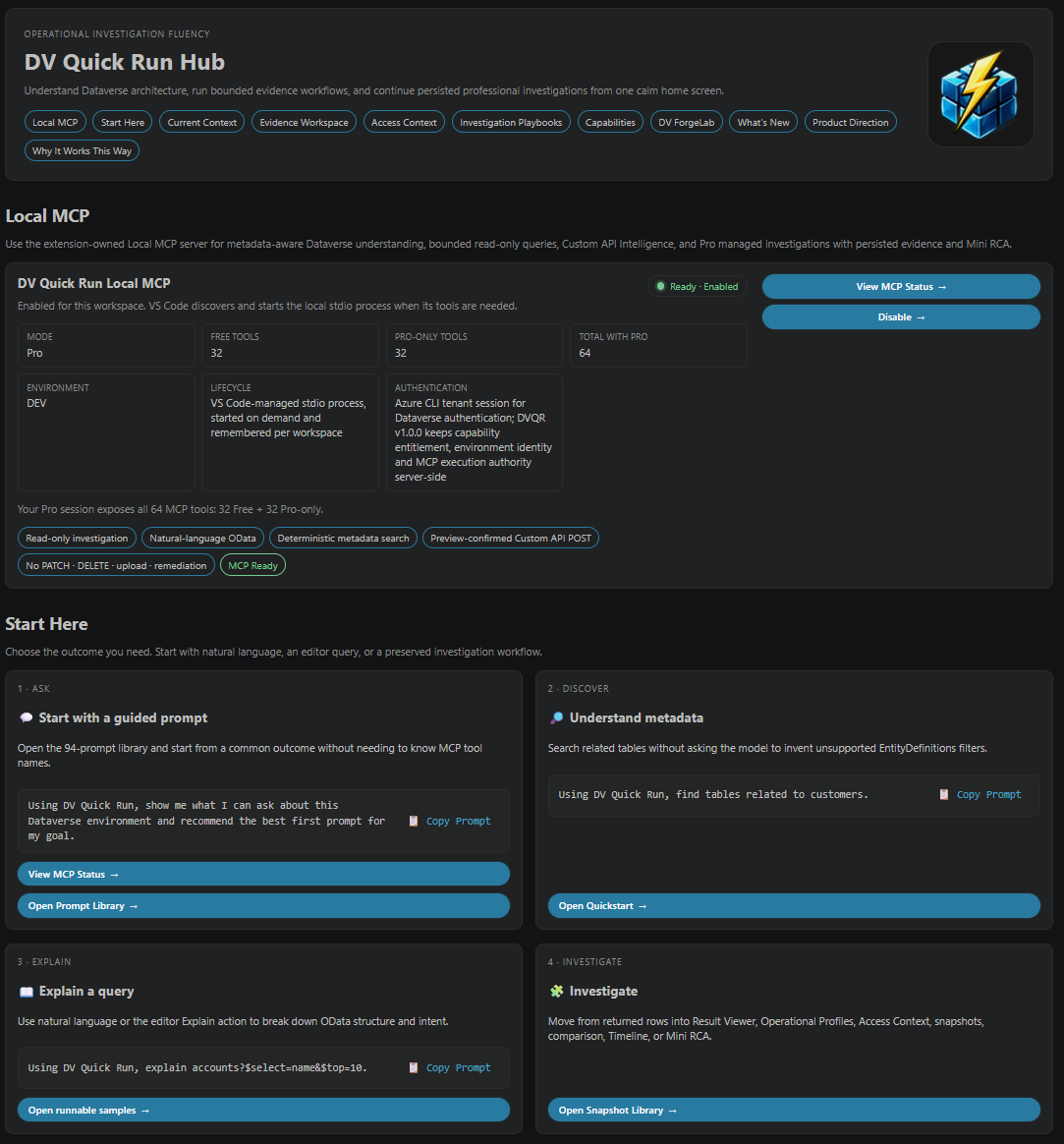This screenshot has width=1064, height=1144.
Task: Open Prompt Library button
Action: [263, 906]
